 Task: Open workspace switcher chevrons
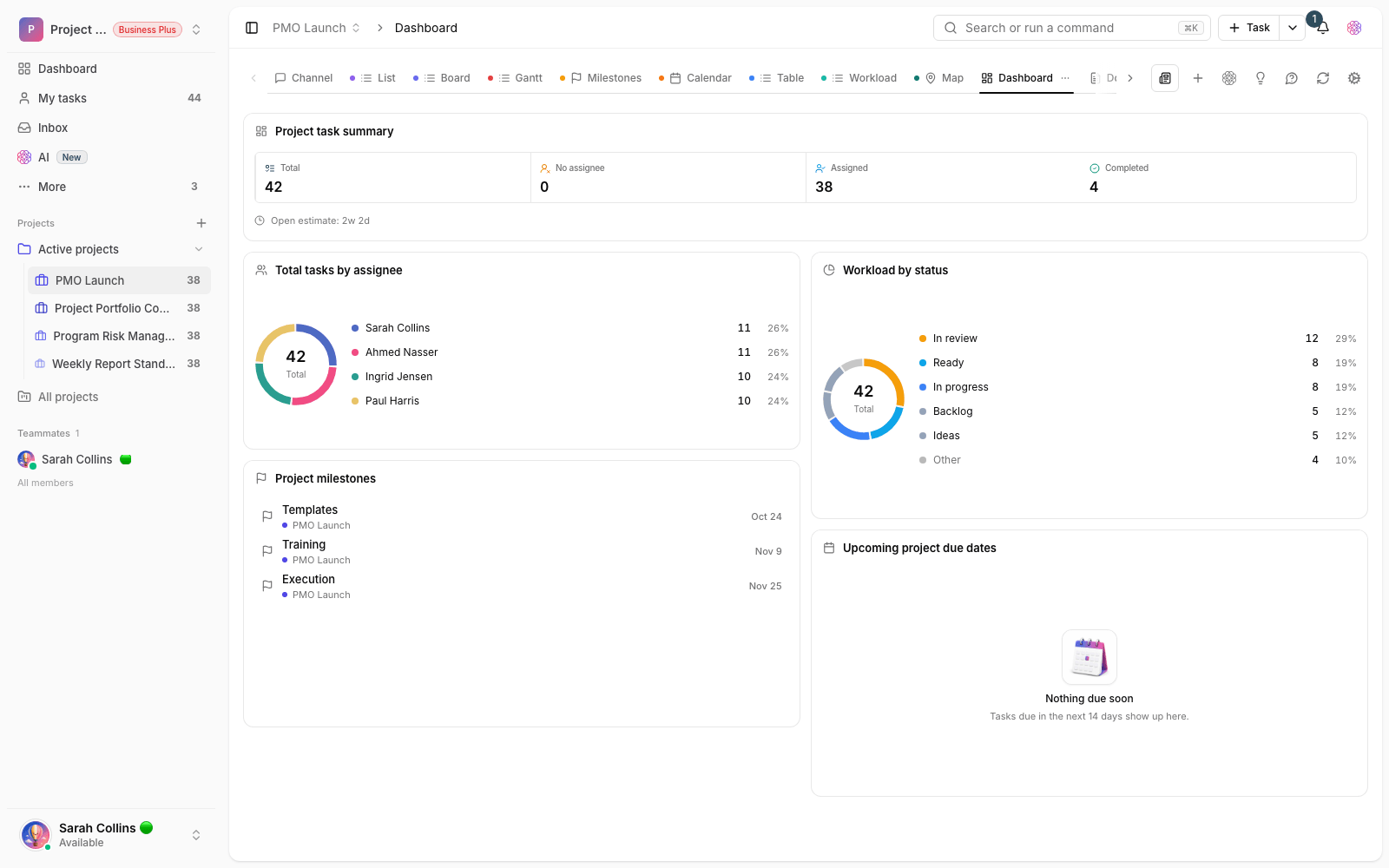pos(196,30)
